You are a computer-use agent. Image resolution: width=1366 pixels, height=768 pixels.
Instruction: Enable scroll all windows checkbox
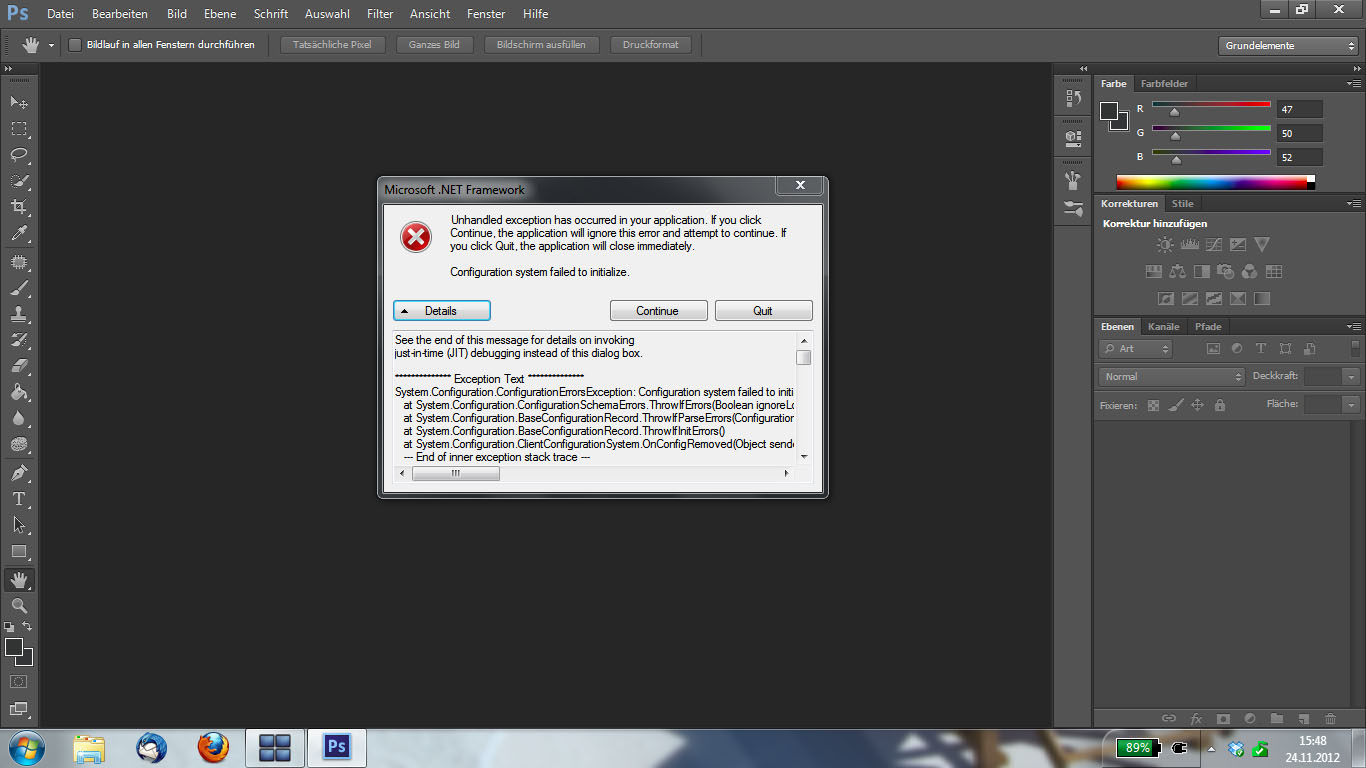click(75, 45)
